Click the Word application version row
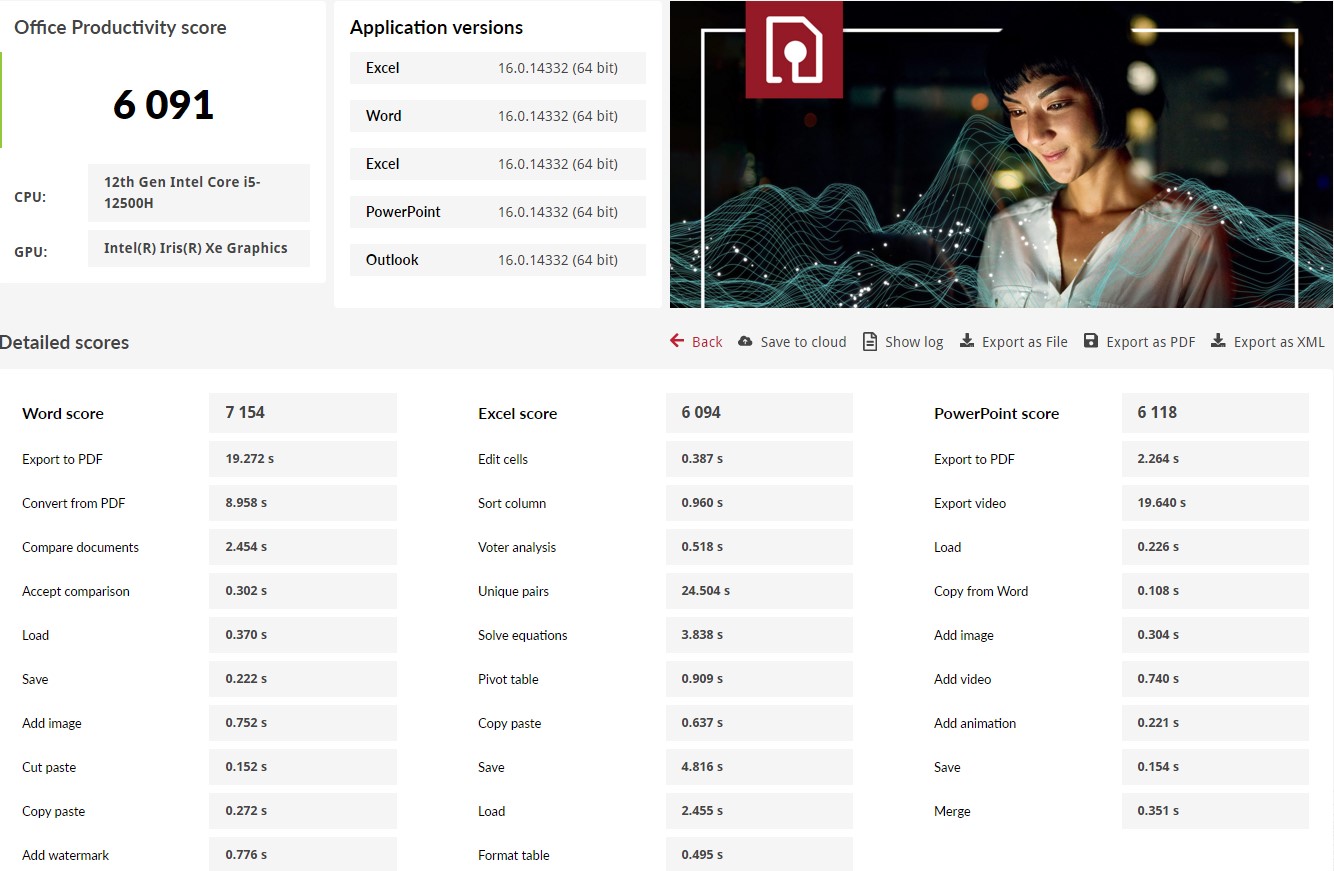Screen dimensions: 1334x871 (498, 116)
